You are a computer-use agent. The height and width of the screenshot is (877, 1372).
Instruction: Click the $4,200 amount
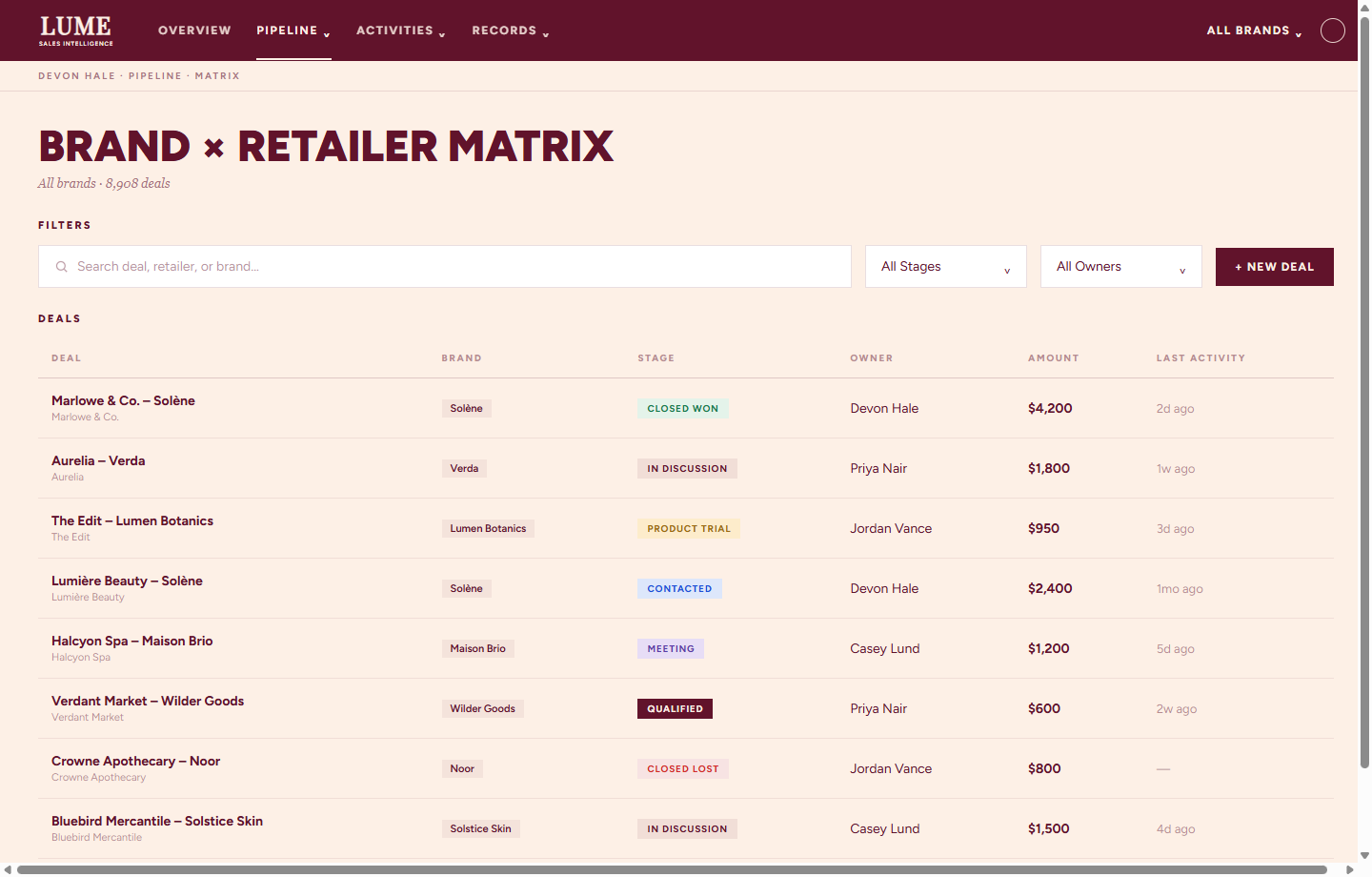coord(1050,409)
